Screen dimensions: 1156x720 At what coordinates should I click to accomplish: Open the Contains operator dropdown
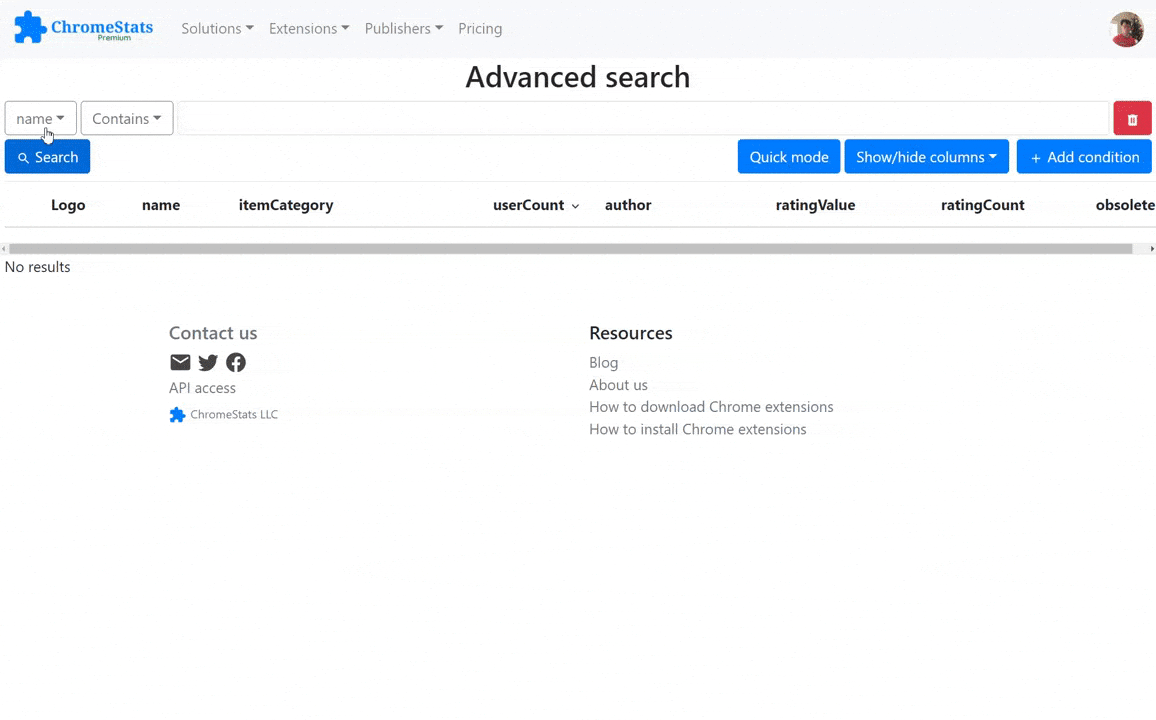pyautogui.click(x=127, y=119)
